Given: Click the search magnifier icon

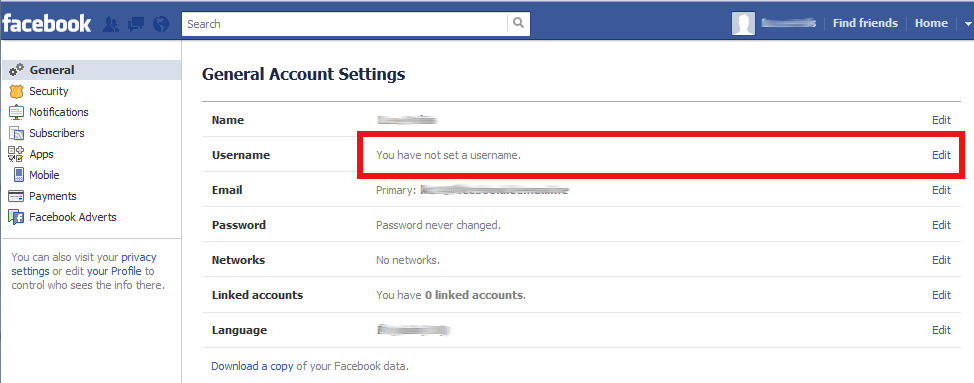Looking at the screenshot, I should pyautogui.click(x=519, y=24).
